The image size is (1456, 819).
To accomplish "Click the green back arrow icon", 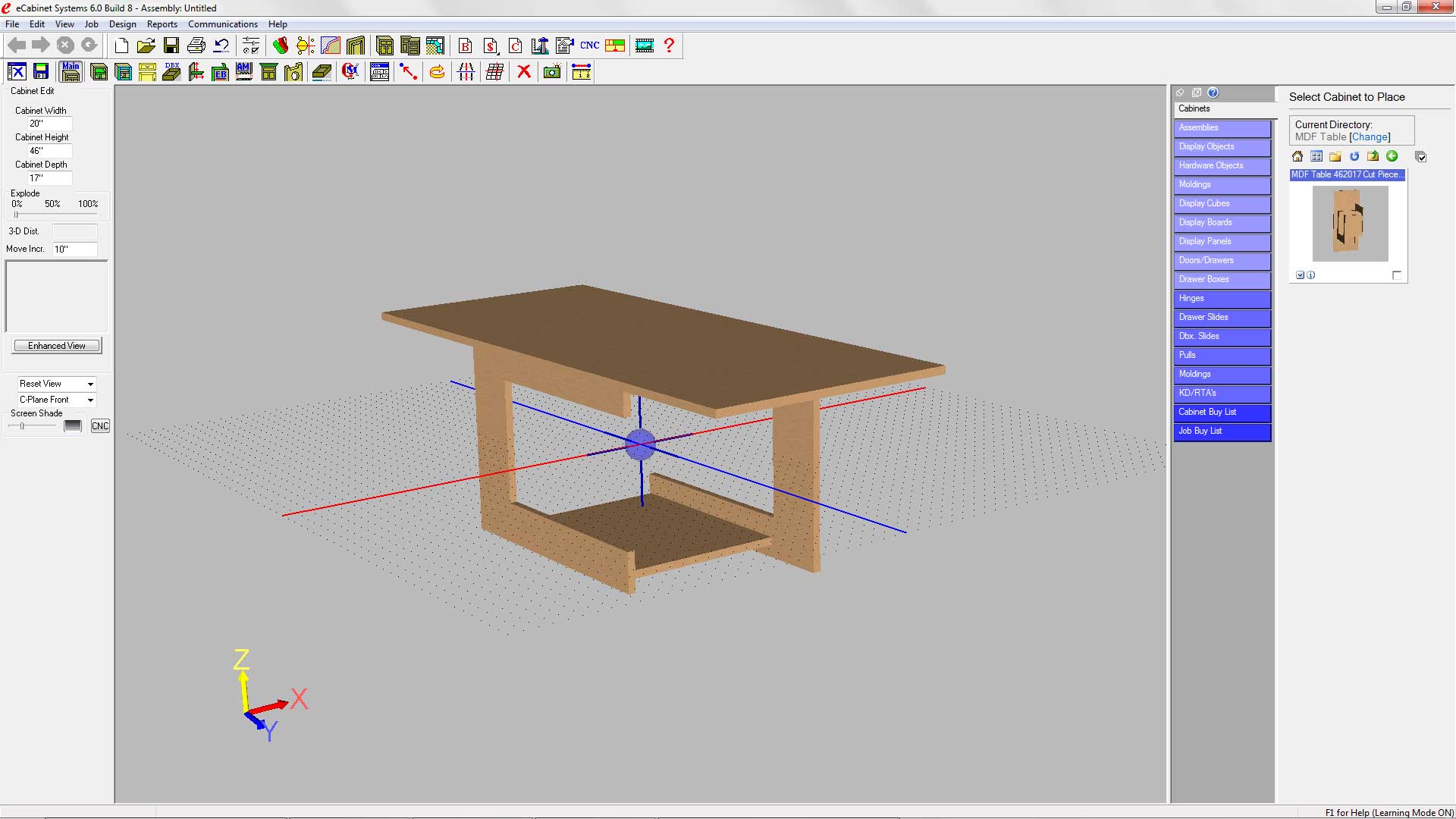I will [x=1392, y=156].
